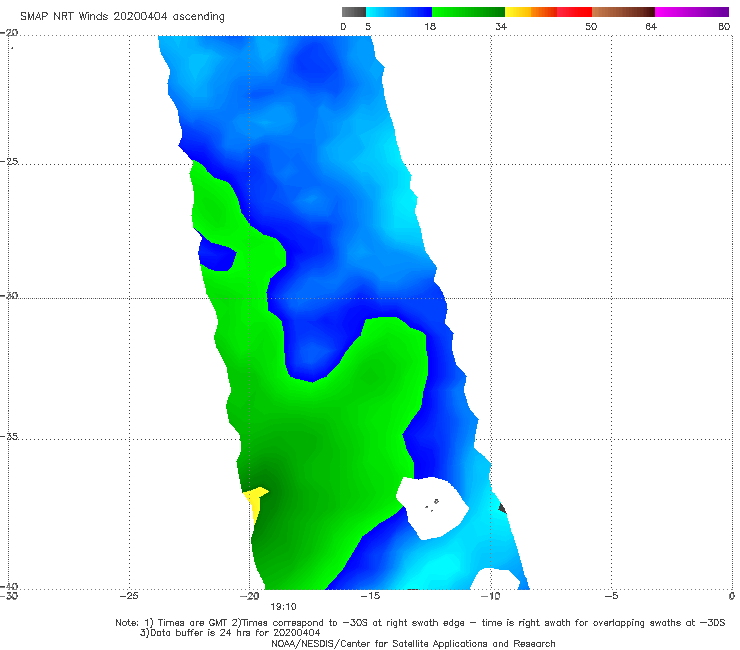
Task: Click the green 18-34 segment of the color bar
Action: tap(468, 12)
